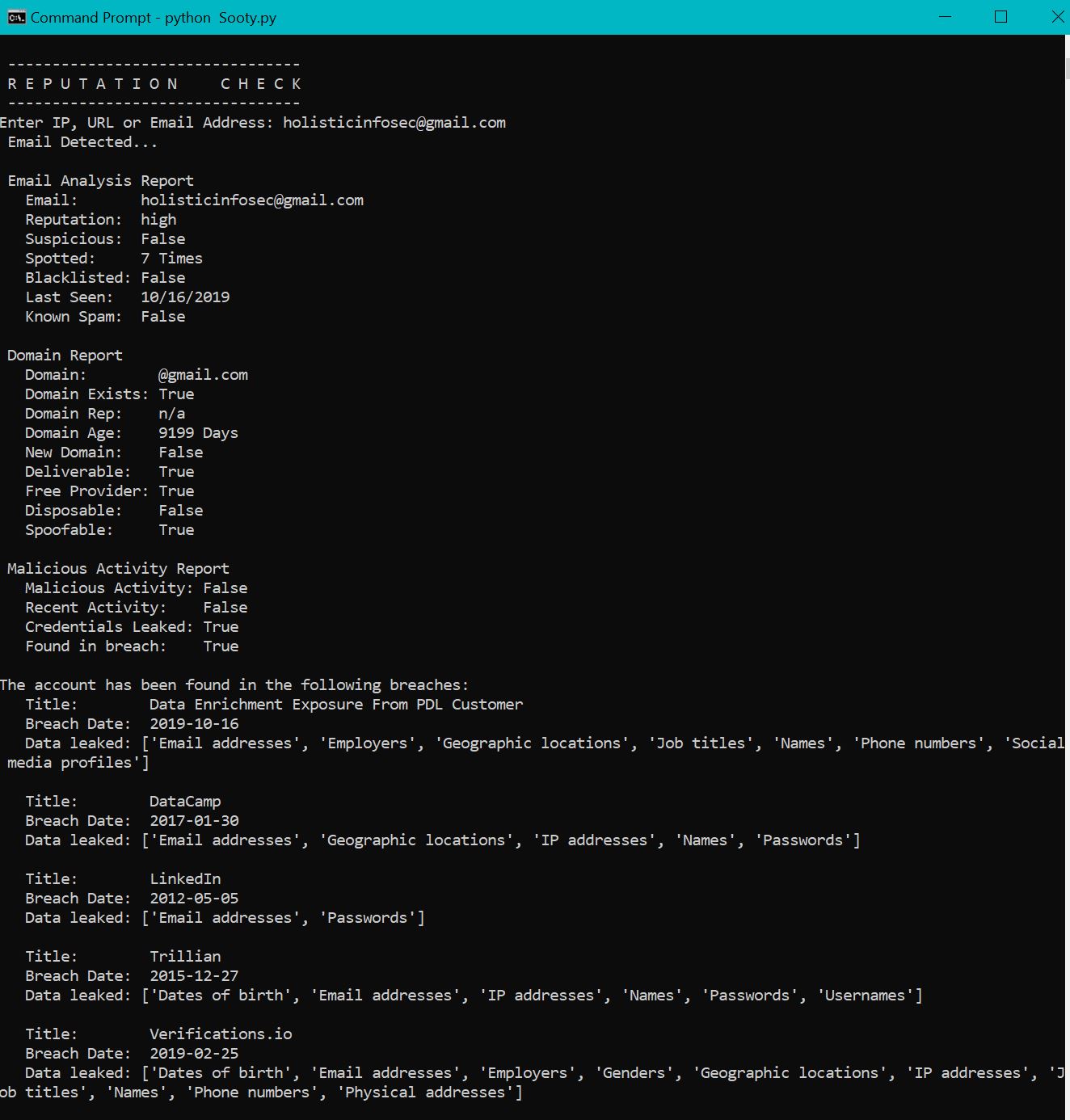The image size is (1070, 1120).
Task: Close the Sooty.py Command Prompt window
Action: coord(1056,17)
